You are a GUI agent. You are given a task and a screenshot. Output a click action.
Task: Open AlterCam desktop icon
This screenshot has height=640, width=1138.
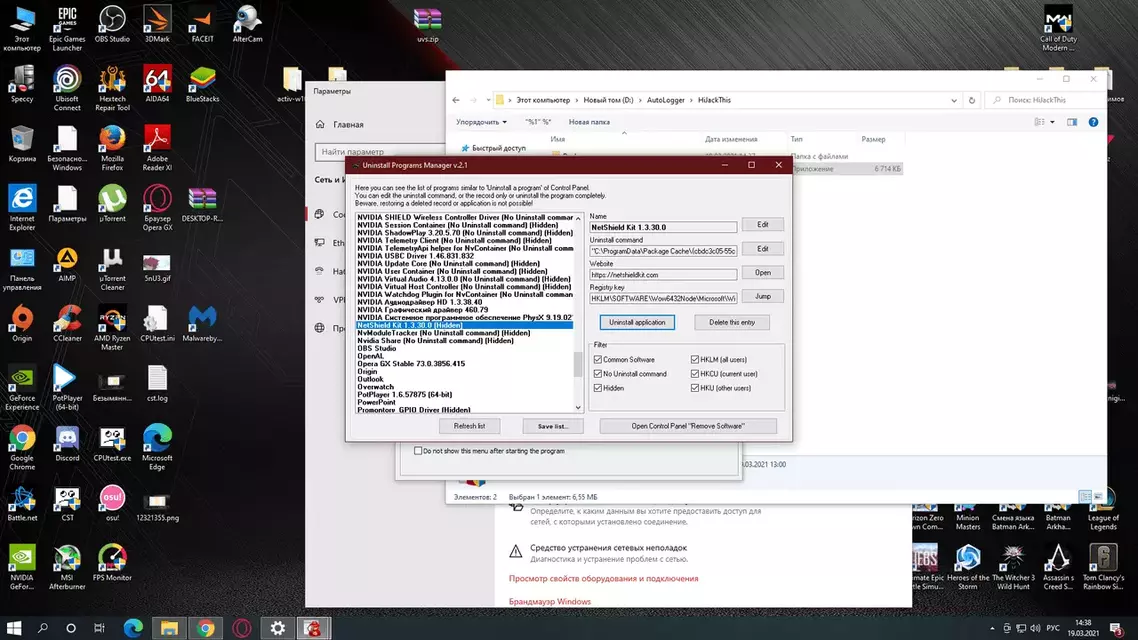[247, 24]
